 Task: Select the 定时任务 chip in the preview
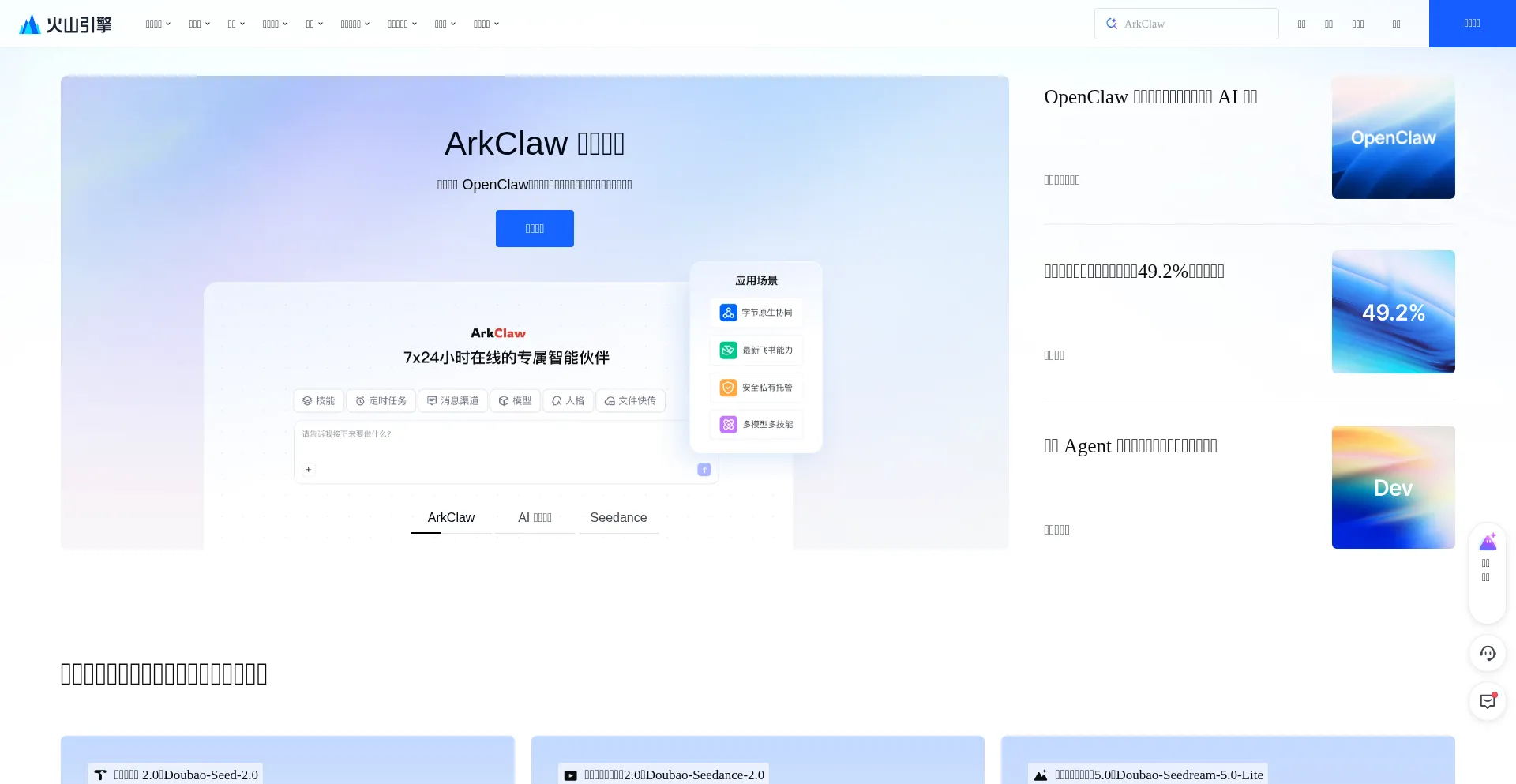[x=381, y=401]
